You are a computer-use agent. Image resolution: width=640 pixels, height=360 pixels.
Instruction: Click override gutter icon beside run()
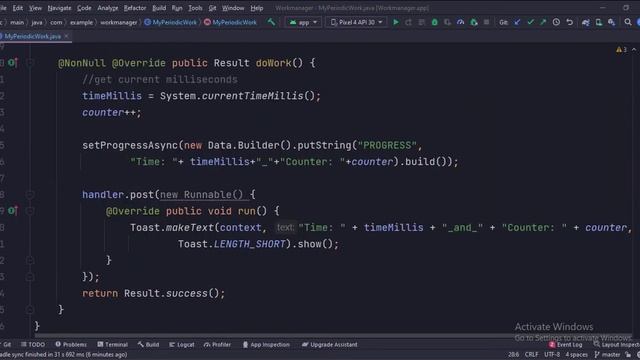(x=13, y=211)
